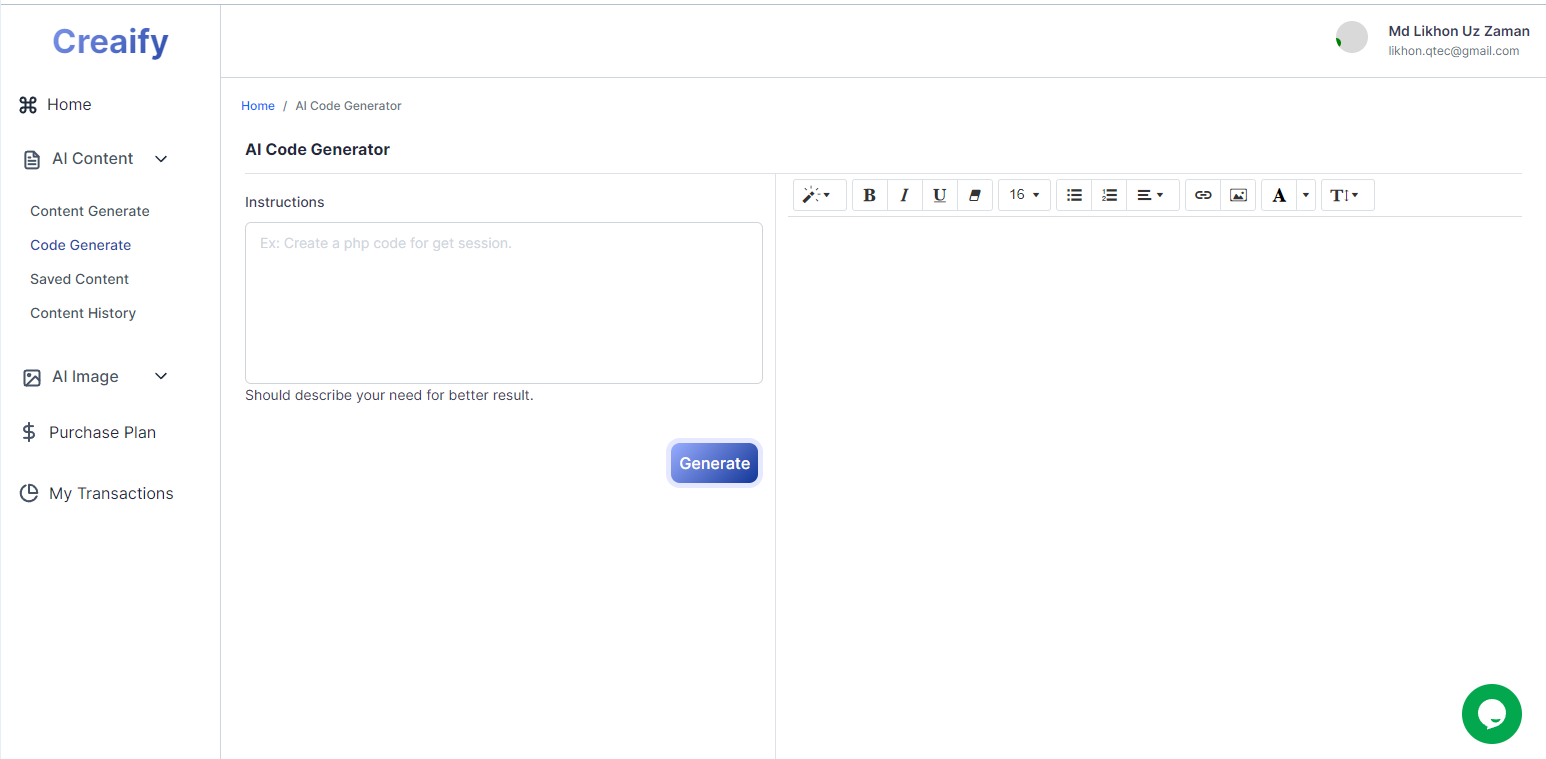This screenshot has height=759, width=1546.
Task: Go to Purchase Plan
Action: (102, 433)
